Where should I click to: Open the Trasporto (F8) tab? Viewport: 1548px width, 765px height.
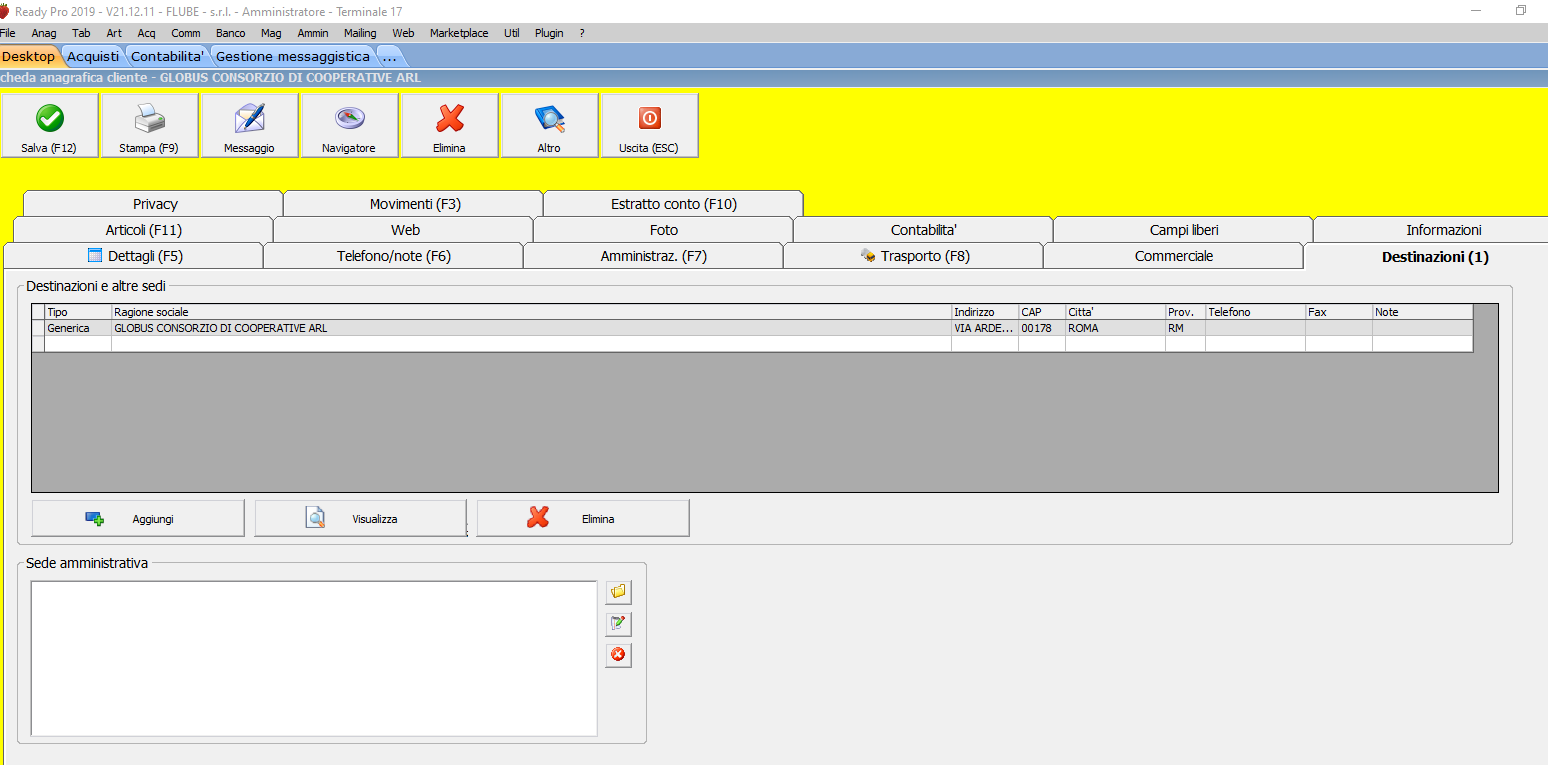[914, 256]
